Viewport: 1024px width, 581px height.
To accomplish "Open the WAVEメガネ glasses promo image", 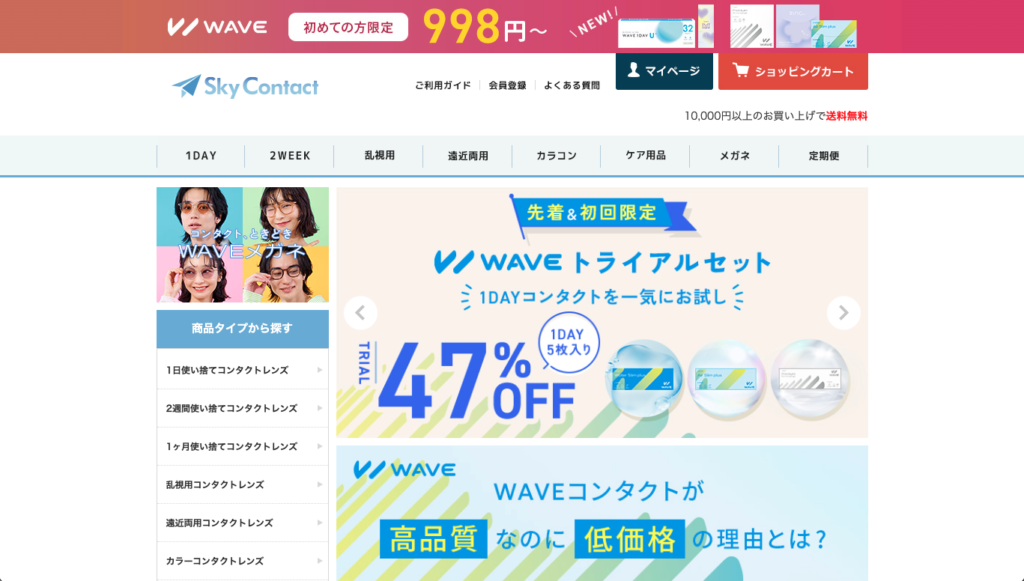I will click(x=242, y=245).
